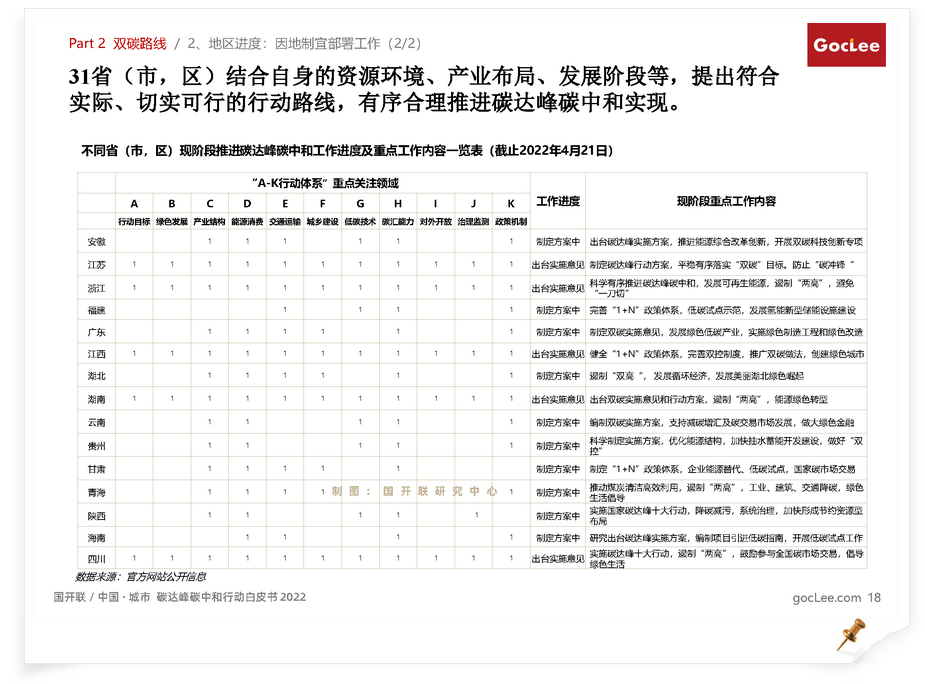
Task: Click the '绿色发展' column B sub-header
Action: point(171,221)
